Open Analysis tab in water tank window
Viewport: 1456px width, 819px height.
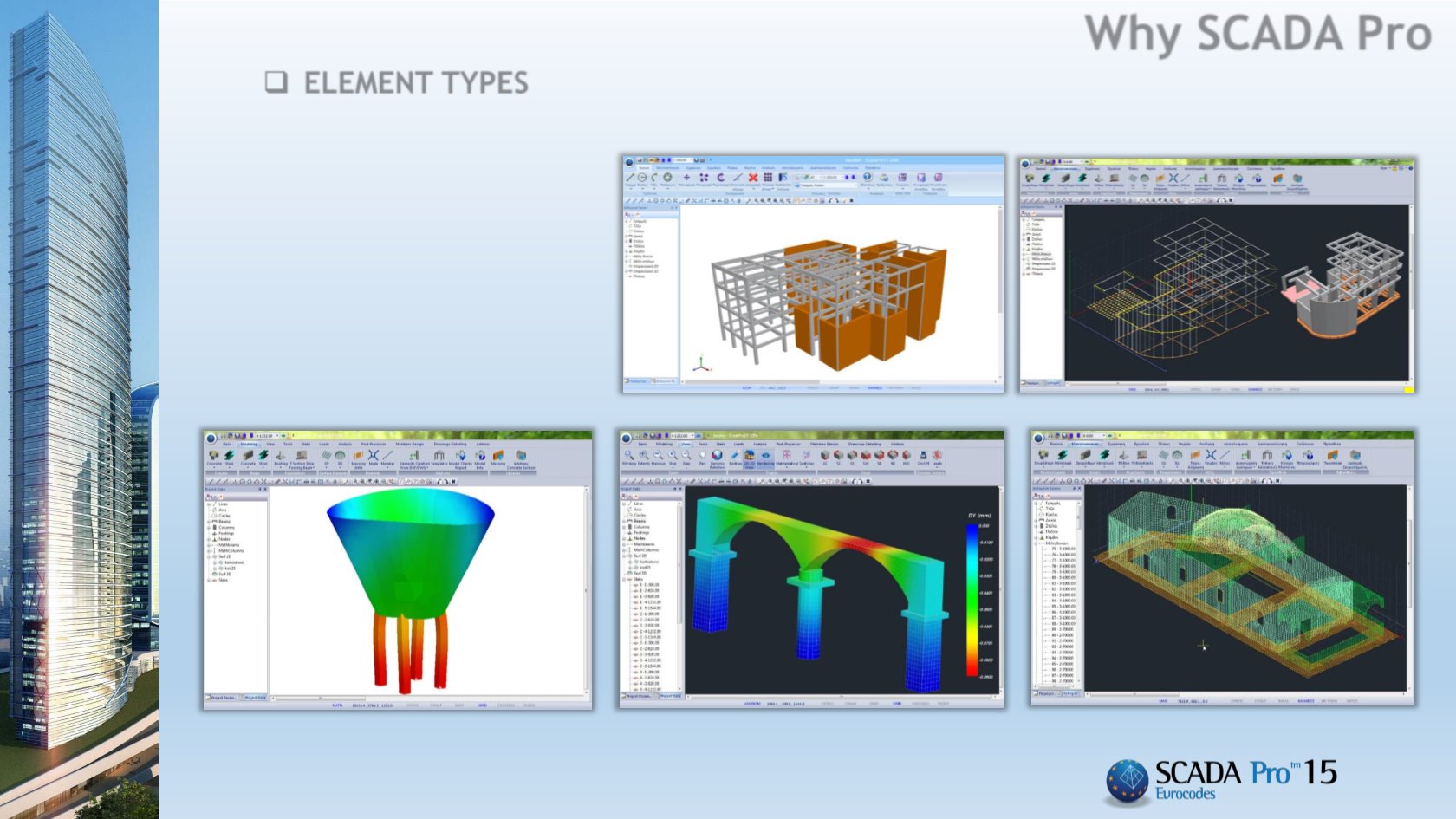click(x=345, y=444)
